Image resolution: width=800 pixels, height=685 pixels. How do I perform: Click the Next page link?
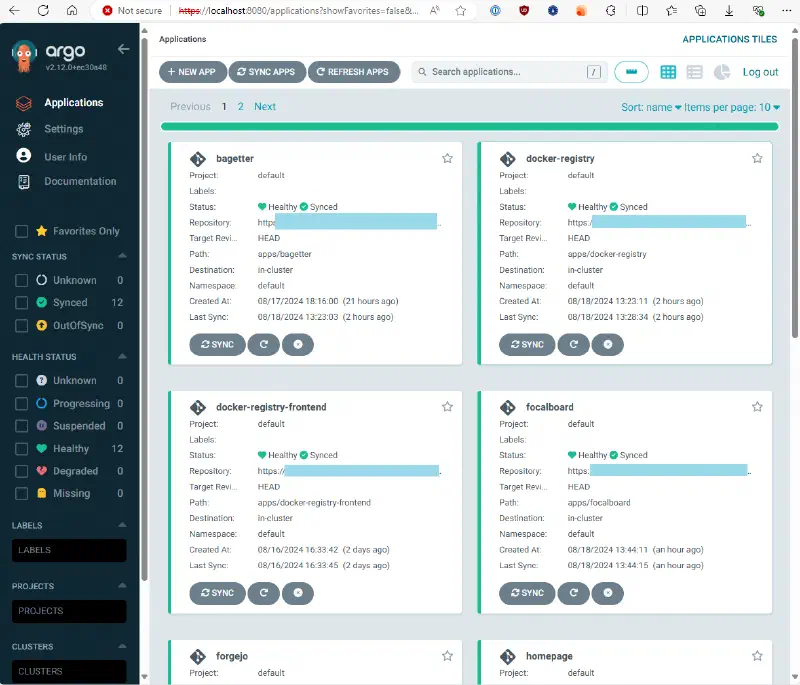(x=265, y=107)
